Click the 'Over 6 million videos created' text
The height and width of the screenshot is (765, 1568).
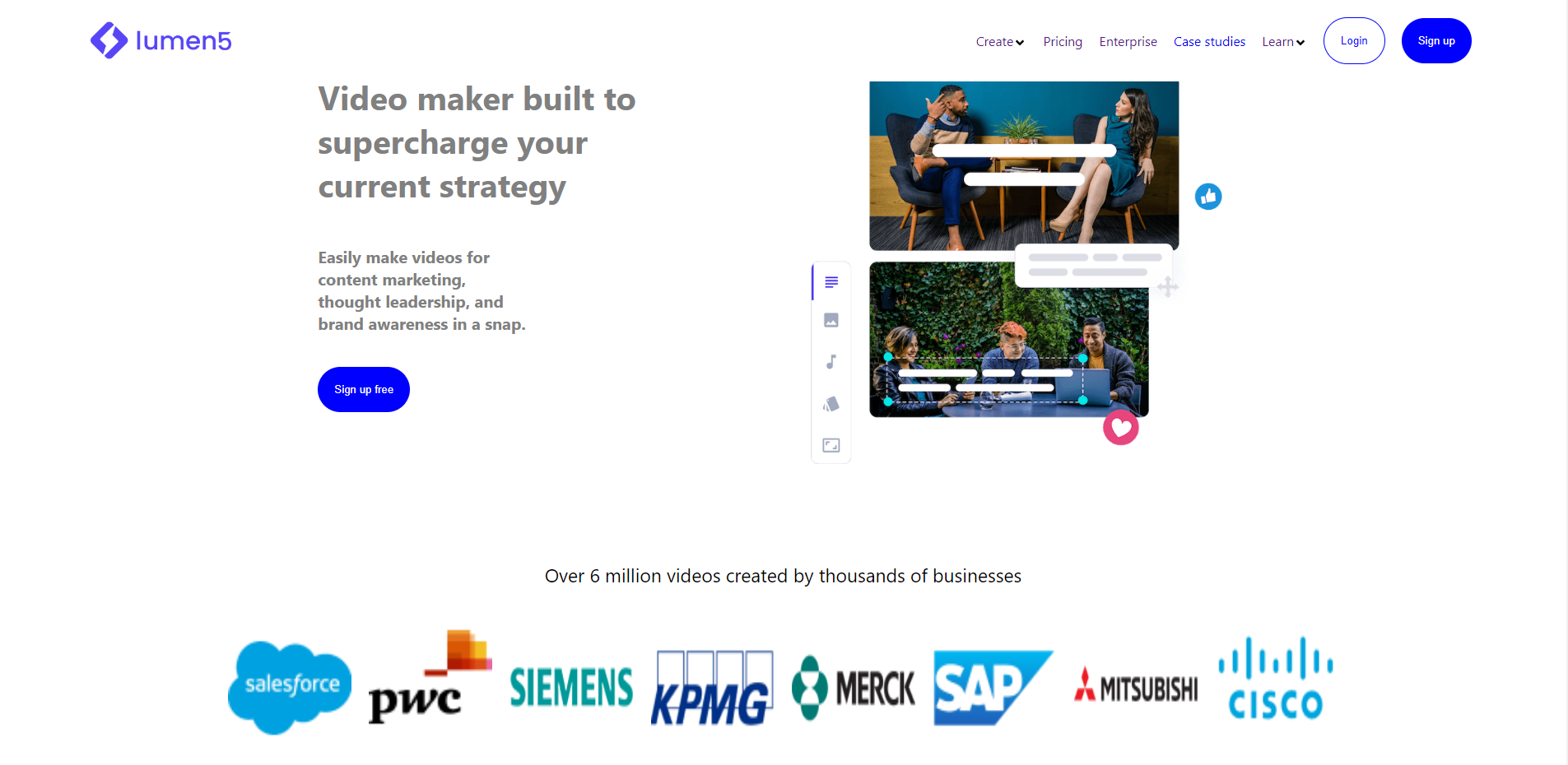click(783, 576)
